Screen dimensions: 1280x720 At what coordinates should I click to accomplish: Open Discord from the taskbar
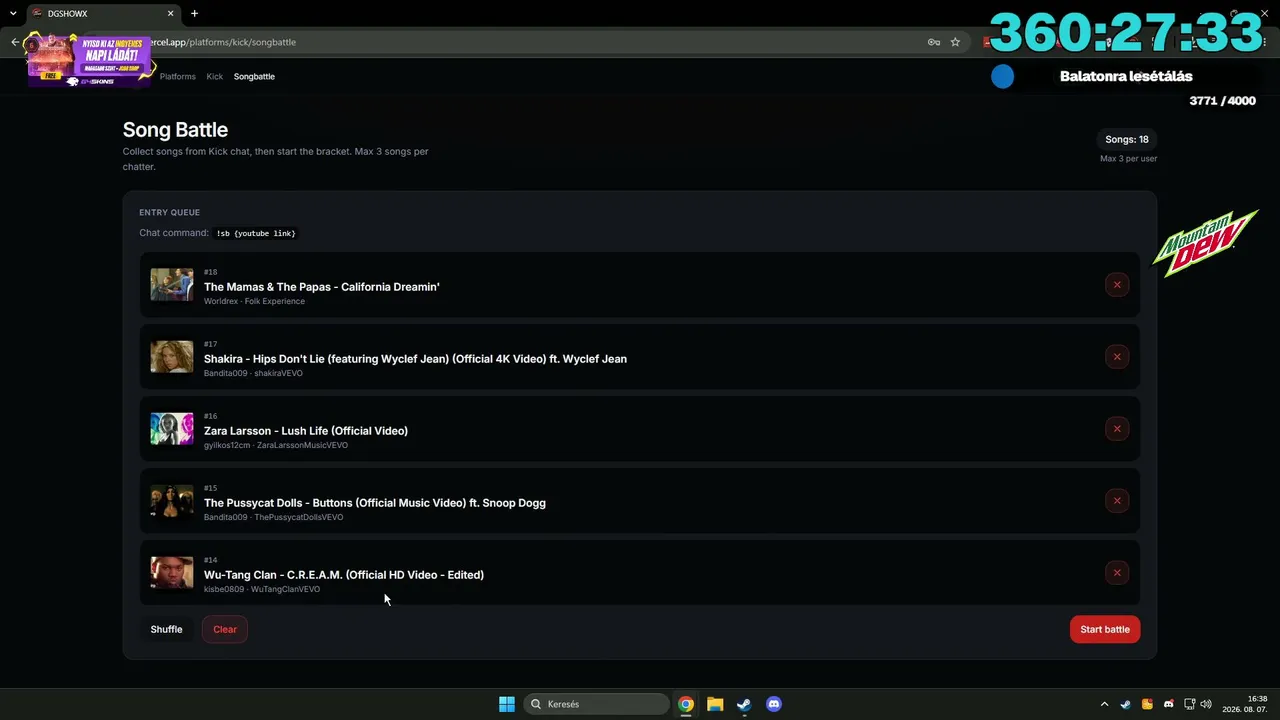[773, 704]
